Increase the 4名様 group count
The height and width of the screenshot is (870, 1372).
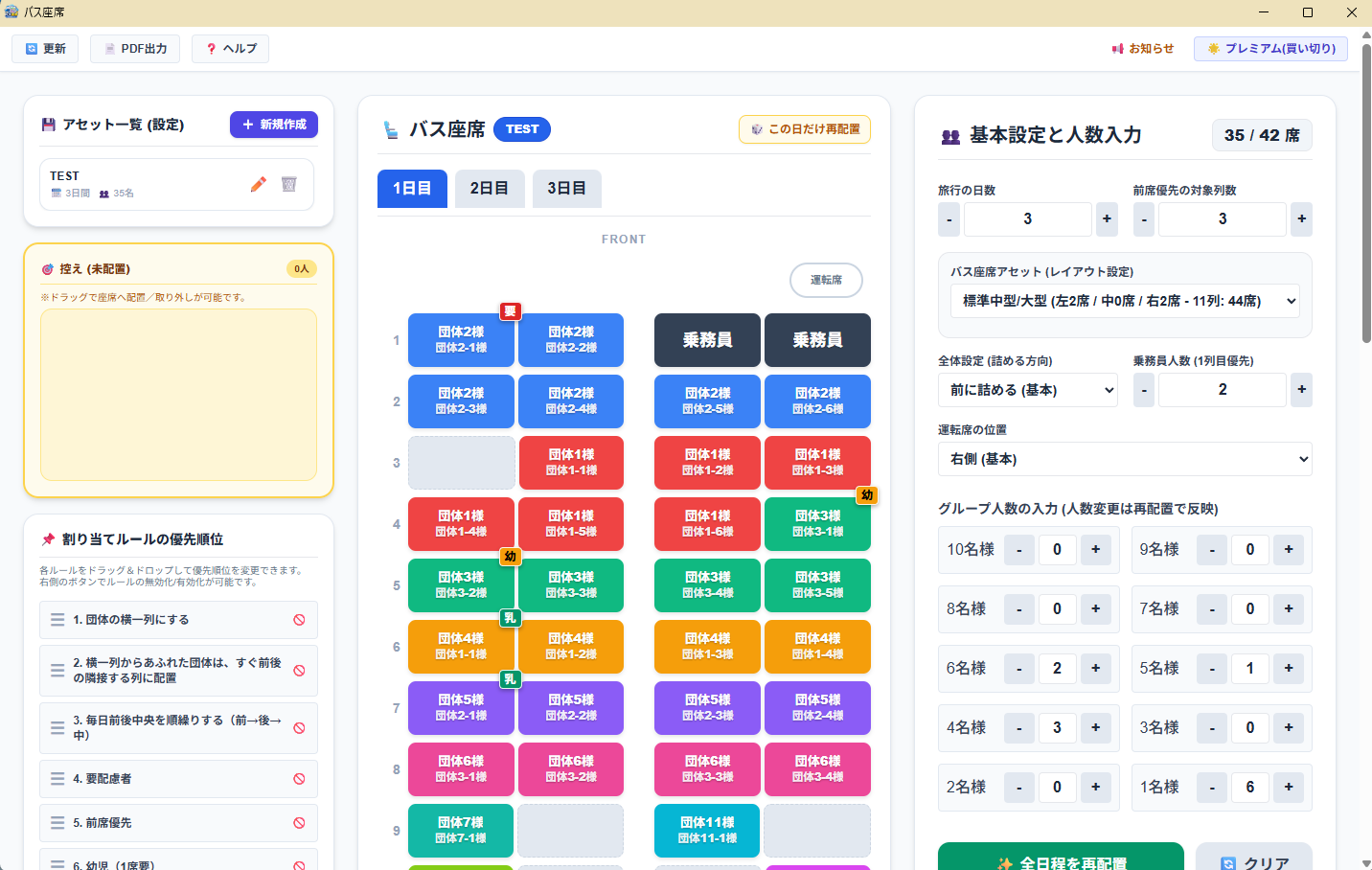pos(1096,728)
